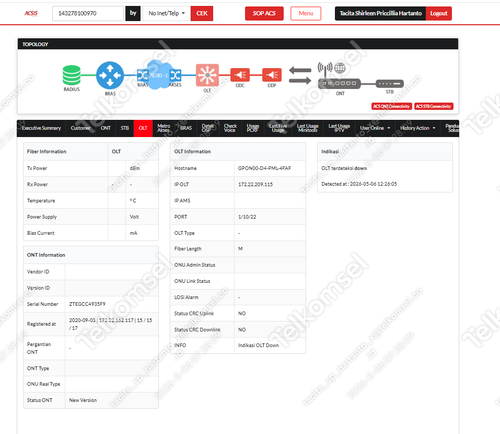Click the METRO-E cloud icon

[159, 75]
